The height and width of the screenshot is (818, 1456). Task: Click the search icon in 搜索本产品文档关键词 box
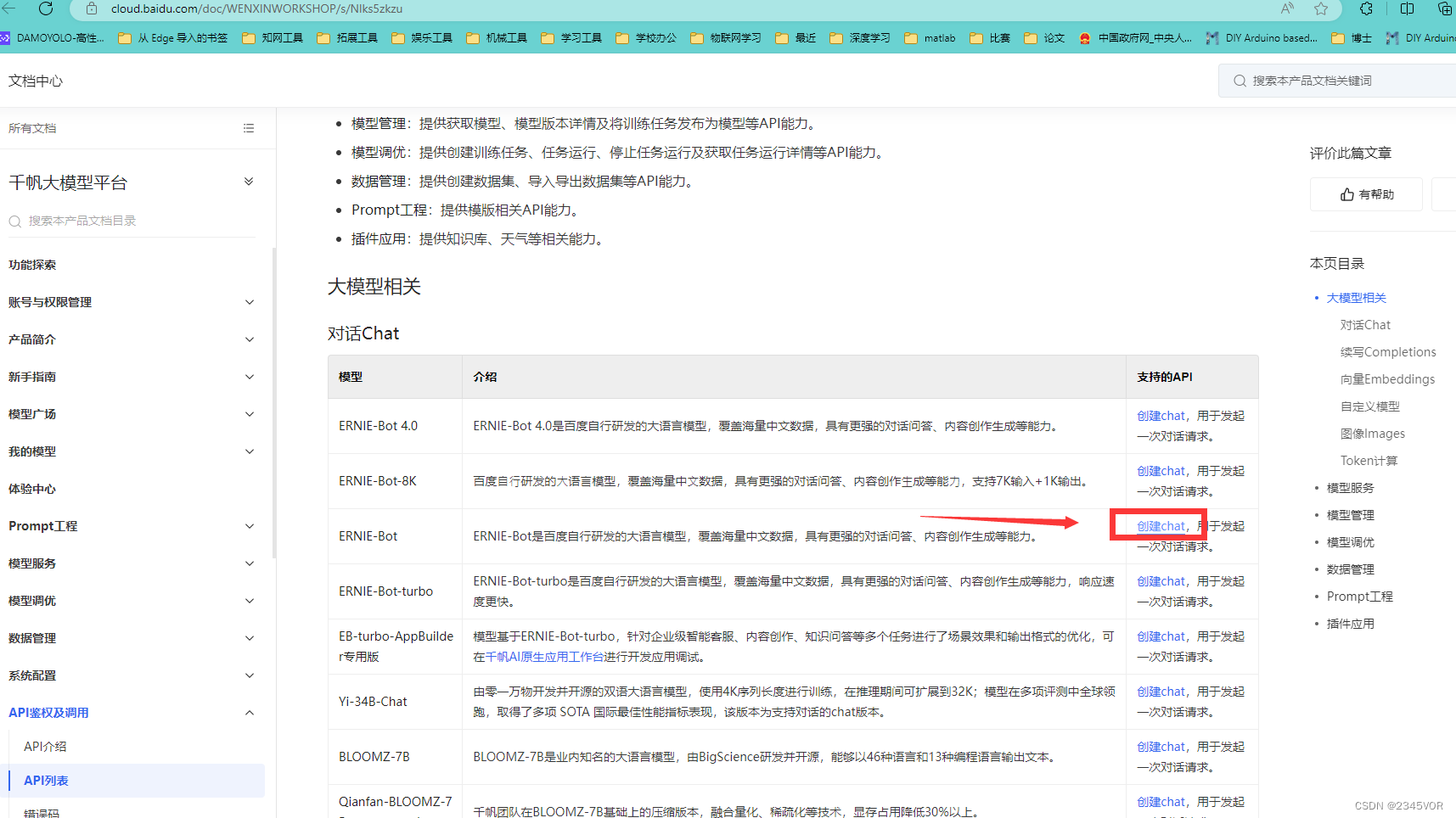coord(1240,81)
